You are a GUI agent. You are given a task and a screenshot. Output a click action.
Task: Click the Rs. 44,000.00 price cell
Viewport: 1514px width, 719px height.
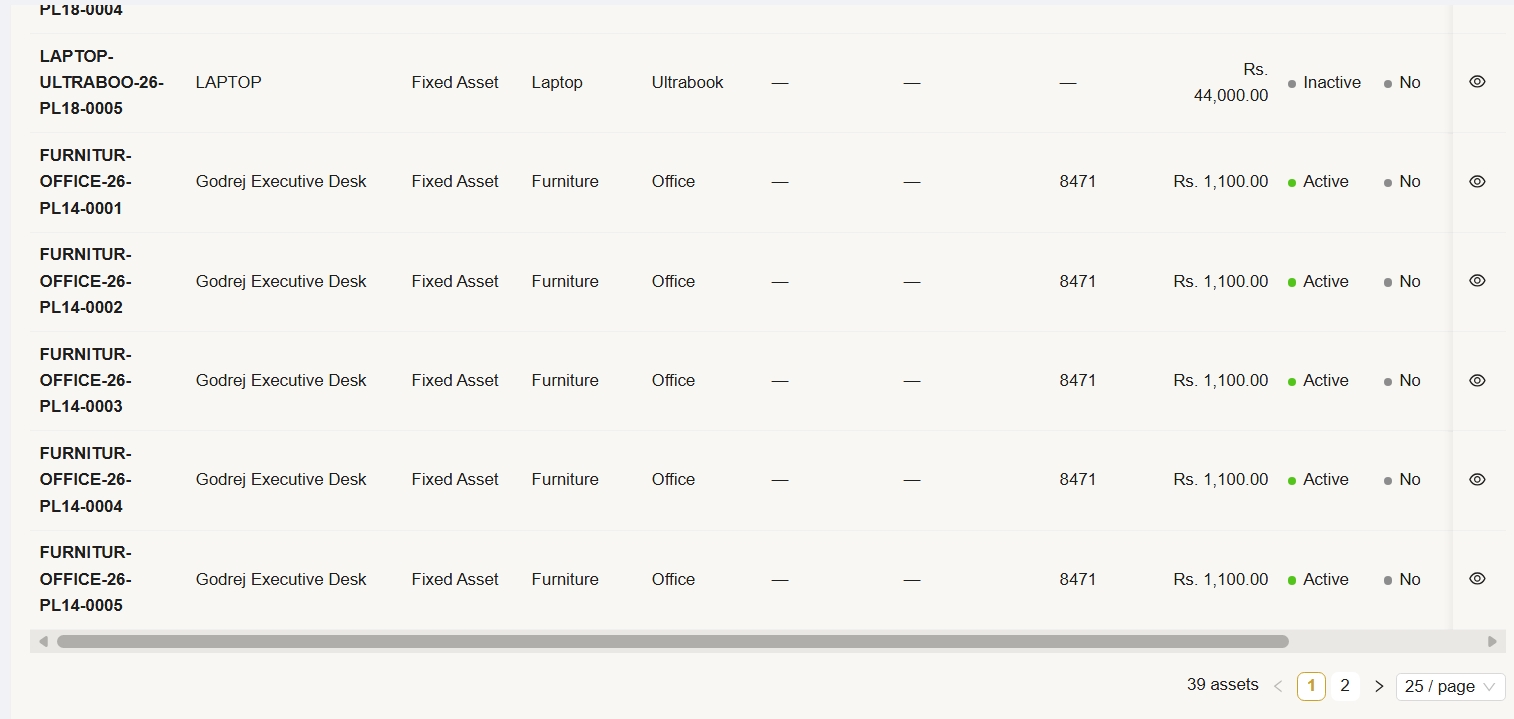point(1231,83)
